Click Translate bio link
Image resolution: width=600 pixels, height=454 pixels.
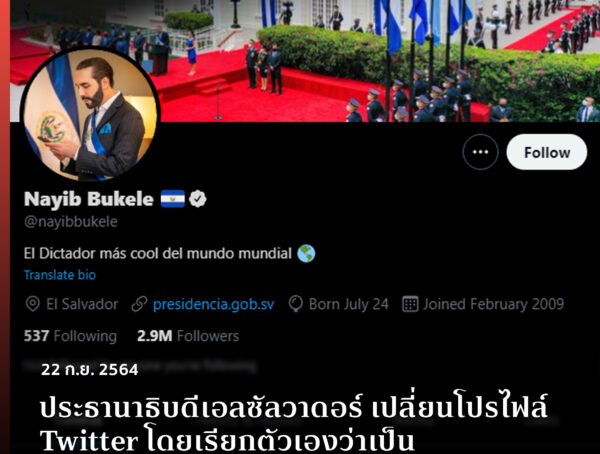[60, 275]
